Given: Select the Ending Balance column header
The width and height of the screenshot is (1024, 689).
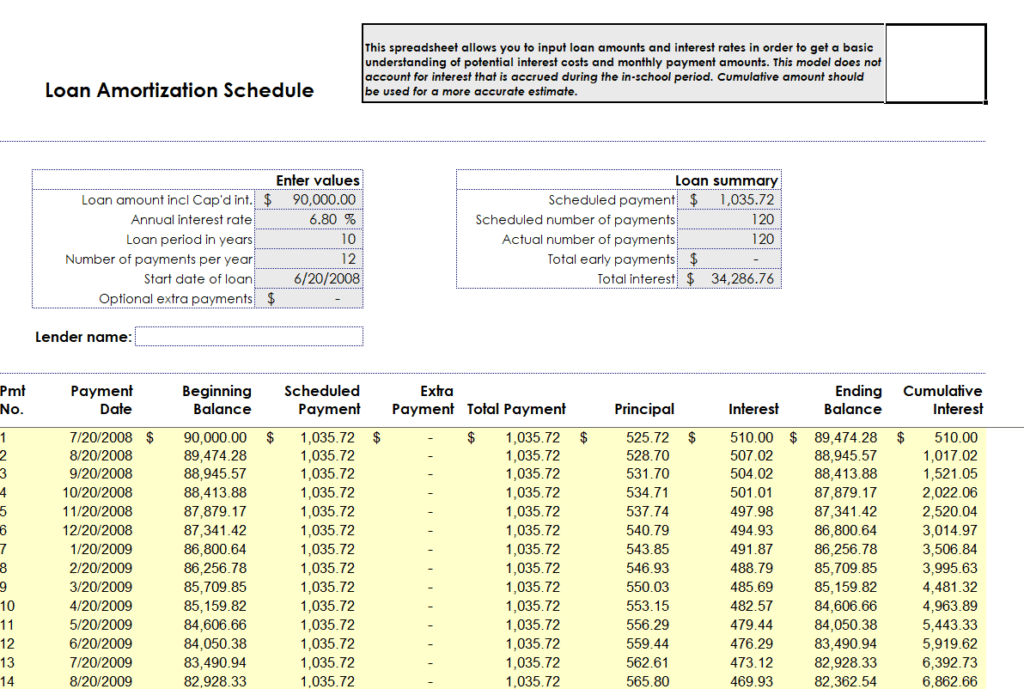Looking at the screenshot, I should coord(852,400).
